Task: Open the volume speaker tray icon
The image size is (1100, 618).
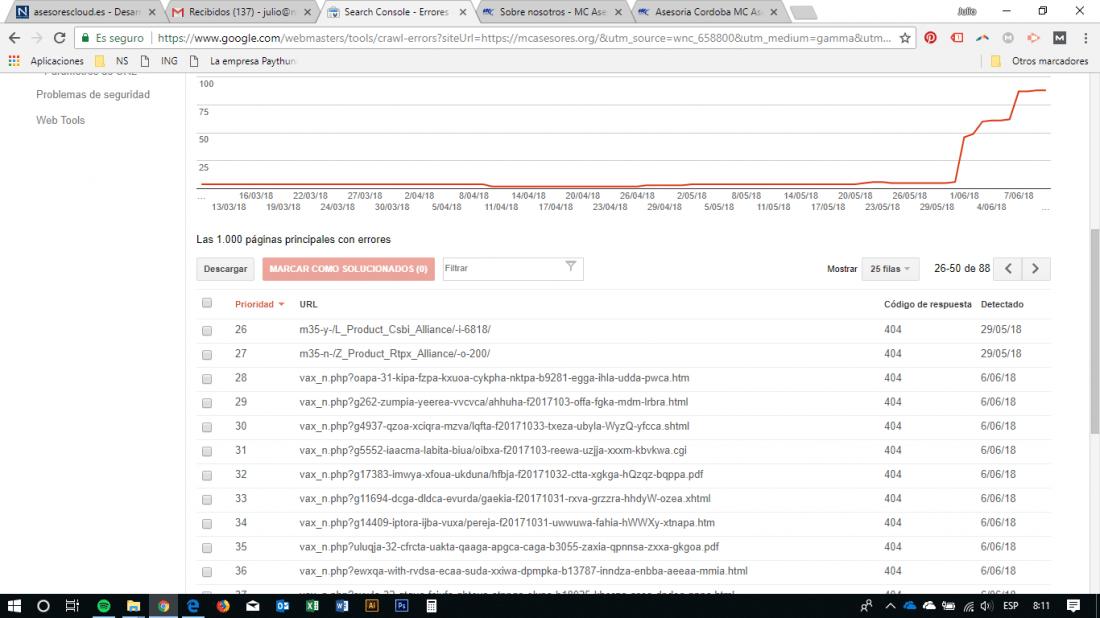Action: pyautogui.click(x=986, y=606)
